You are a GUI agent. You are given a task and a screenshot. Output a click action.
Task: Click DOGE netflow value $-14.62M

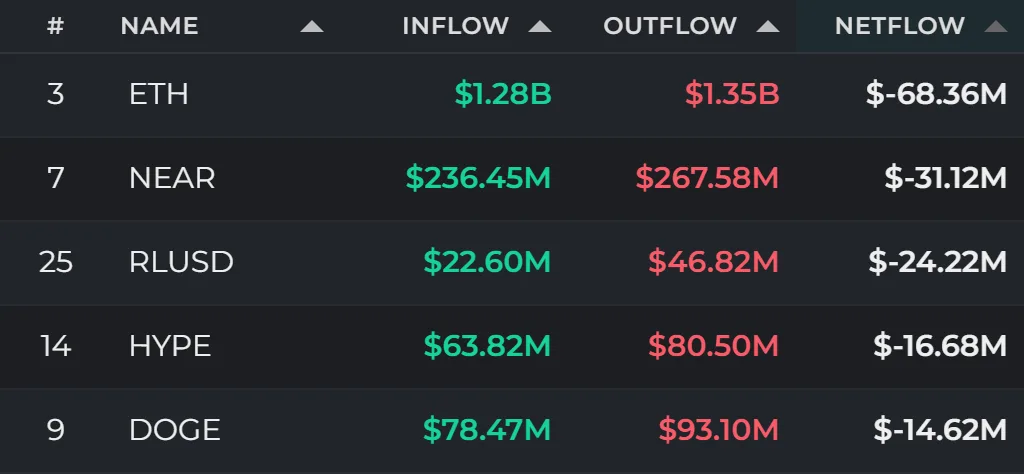[940, 430]
